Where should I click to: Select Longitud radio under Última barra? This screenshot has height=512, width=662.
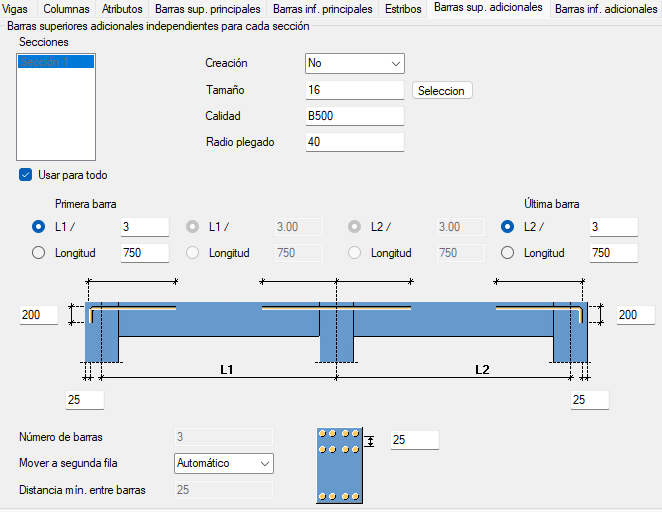507,253
